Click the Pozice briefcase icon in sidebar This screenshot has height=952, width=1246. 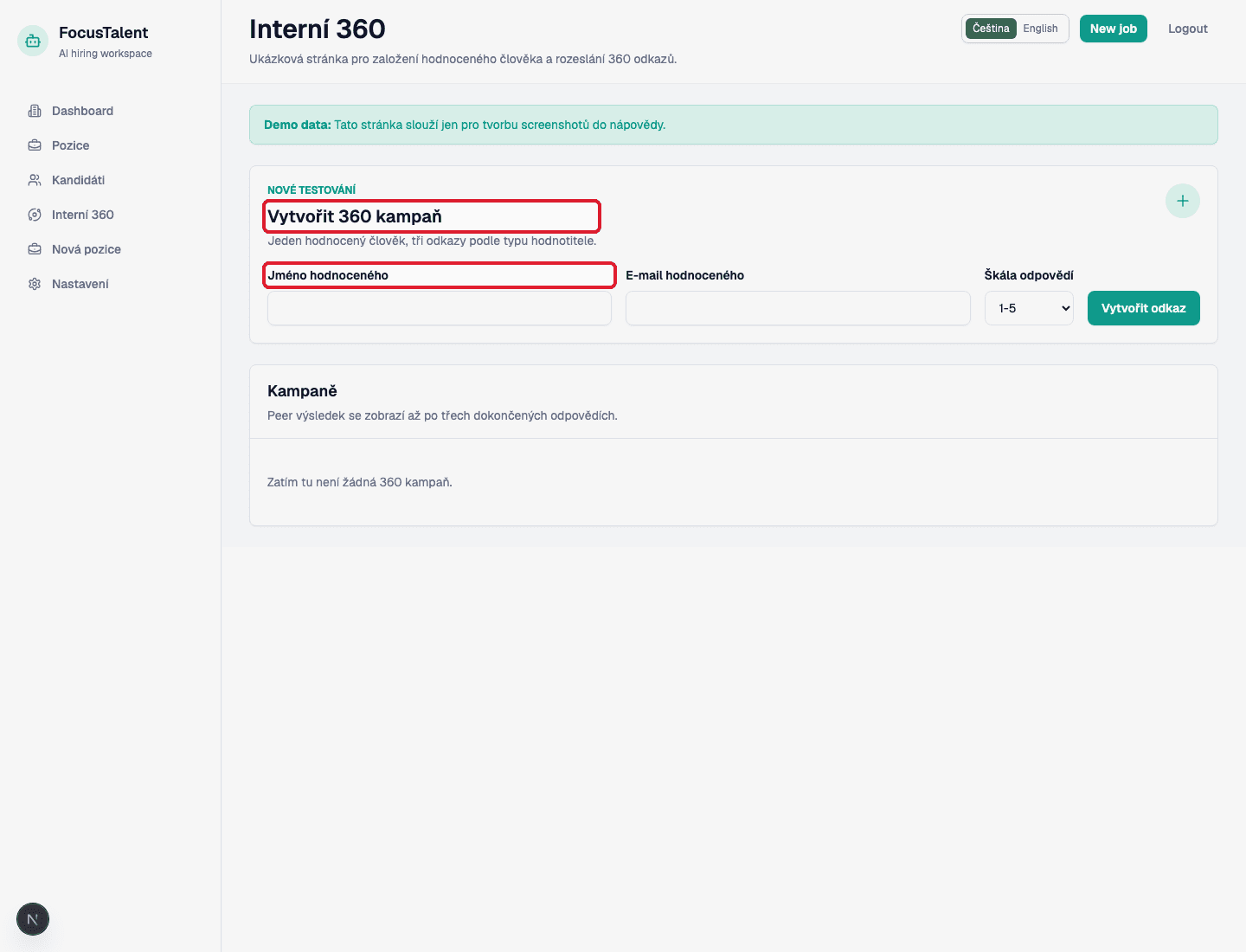click(35, 145)
